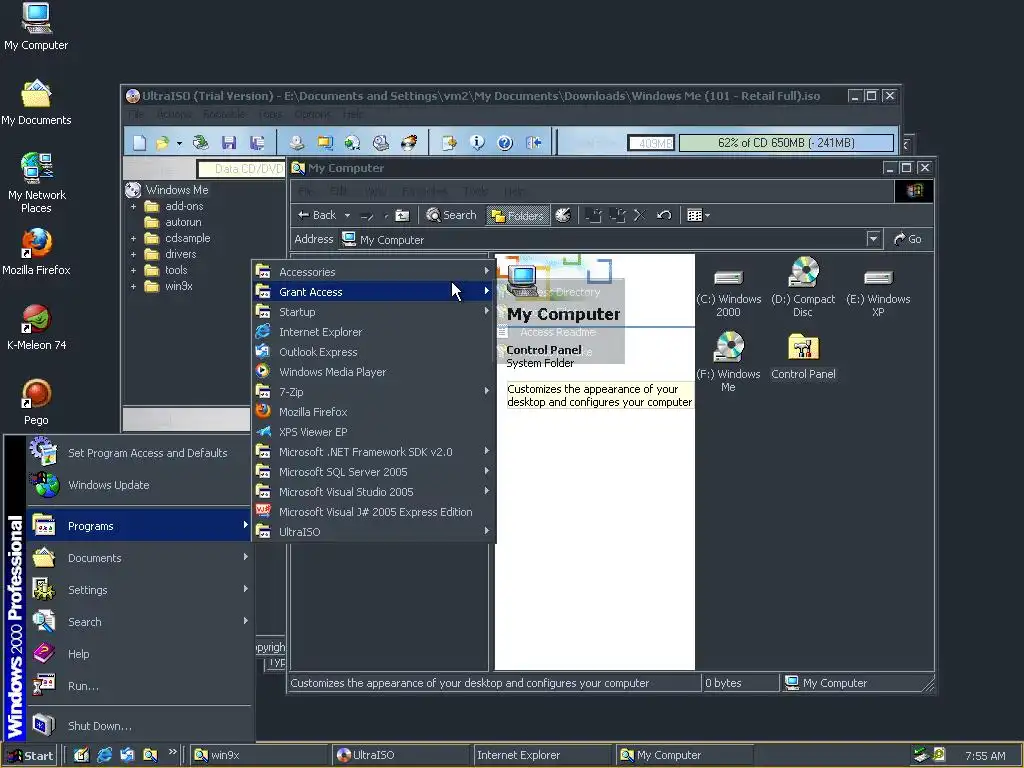This screenshot has width=1024, height=768.
Task: Expand quick launch overflow chevron on taskbar
Action: pos(172,752)
